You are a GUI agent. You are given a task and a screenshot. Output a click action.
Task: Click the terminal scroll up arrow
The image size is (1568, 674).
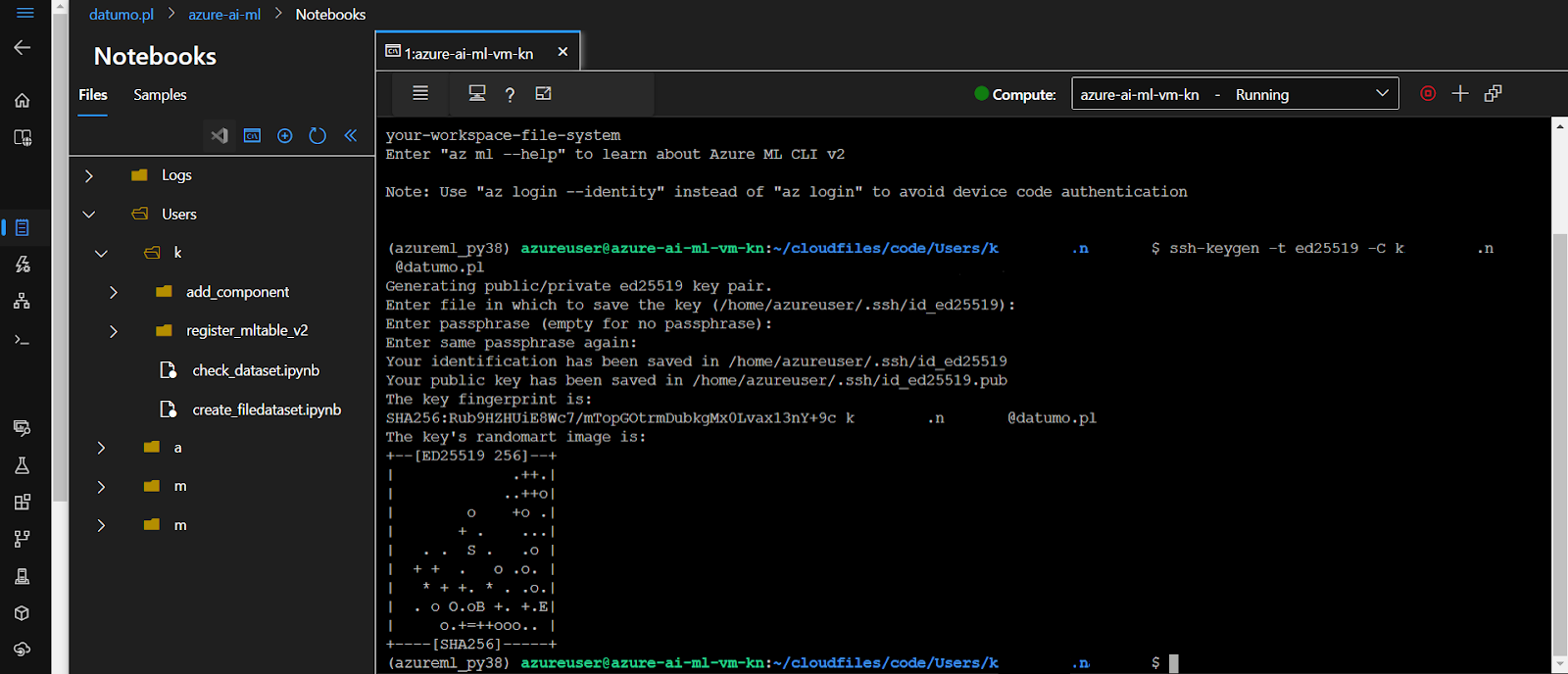click(1560, 125)
